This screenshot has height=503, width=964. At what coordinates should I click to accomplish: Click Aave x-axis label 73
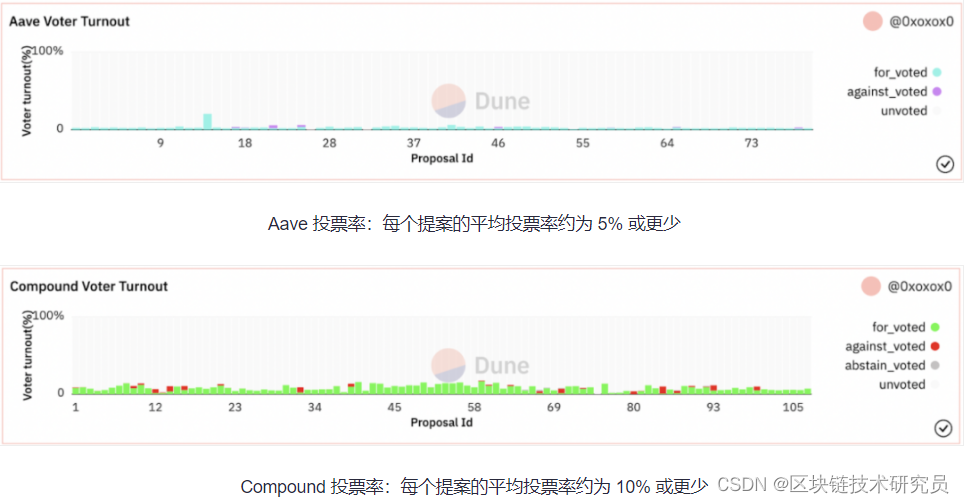coord(751,143)
